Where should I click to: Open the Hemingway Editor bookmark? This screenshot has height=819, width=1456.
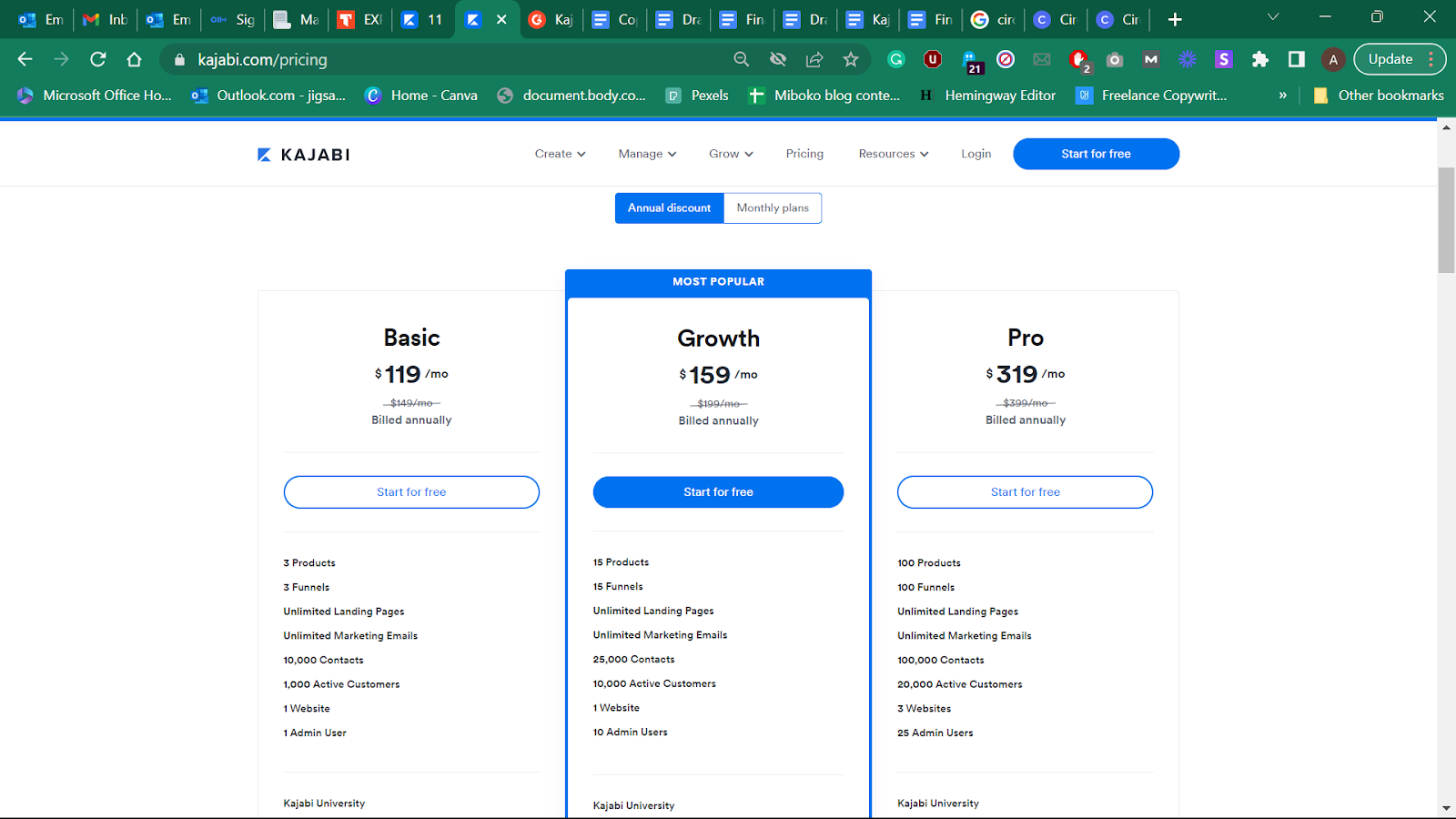(x=987, y=95)
